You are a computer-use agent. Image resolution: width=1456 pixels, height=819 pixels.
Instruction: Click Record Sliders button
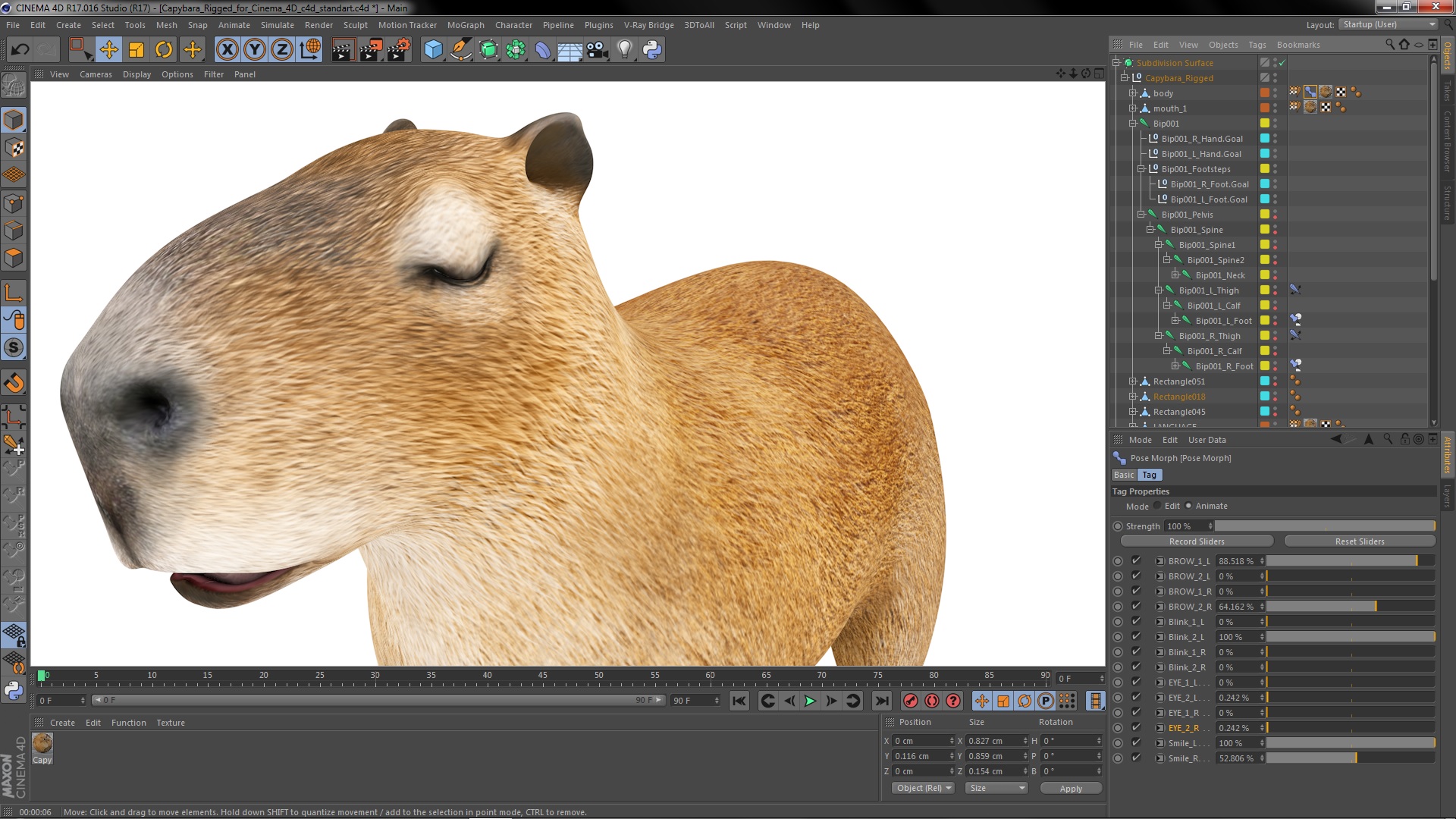tap(1196, 541)
